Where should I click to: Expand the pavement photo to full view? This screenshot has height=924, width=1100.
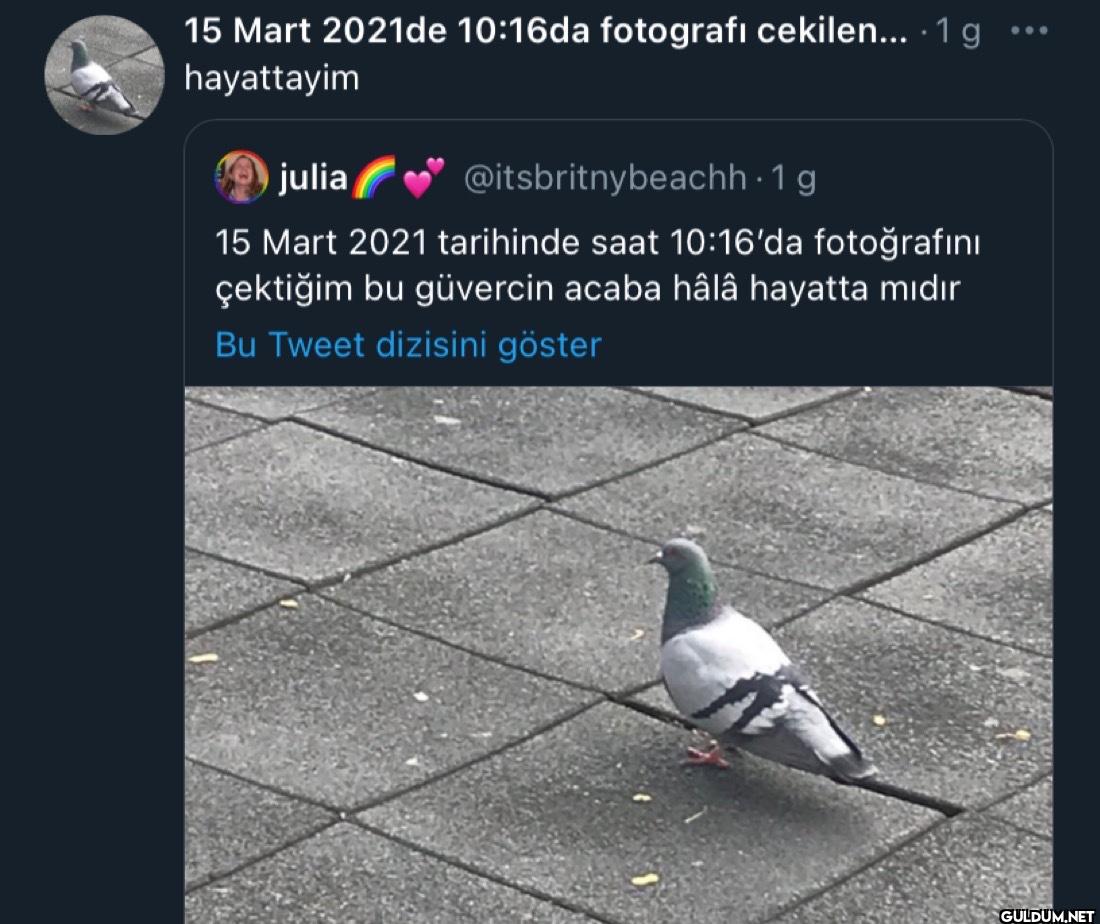(618, 655)
